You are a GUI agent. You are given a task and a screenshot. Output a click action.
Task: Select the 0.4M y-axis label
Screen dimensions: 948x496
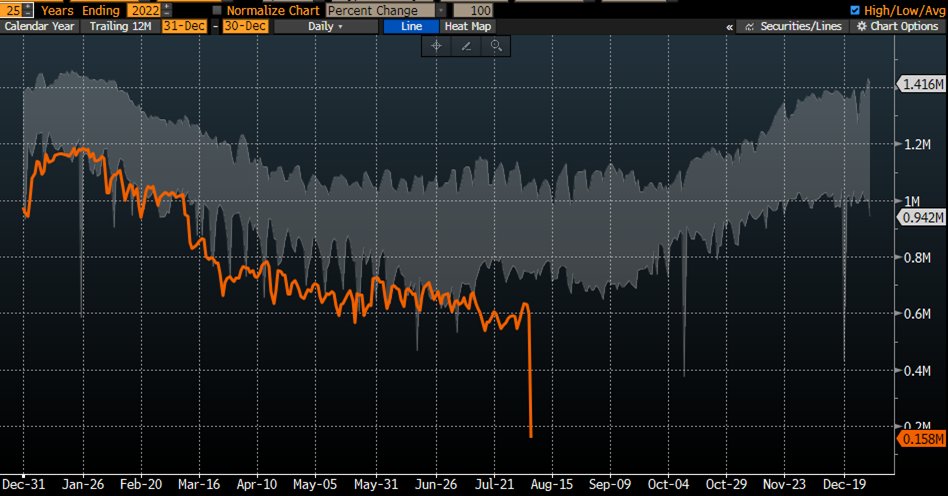(917, 370)
